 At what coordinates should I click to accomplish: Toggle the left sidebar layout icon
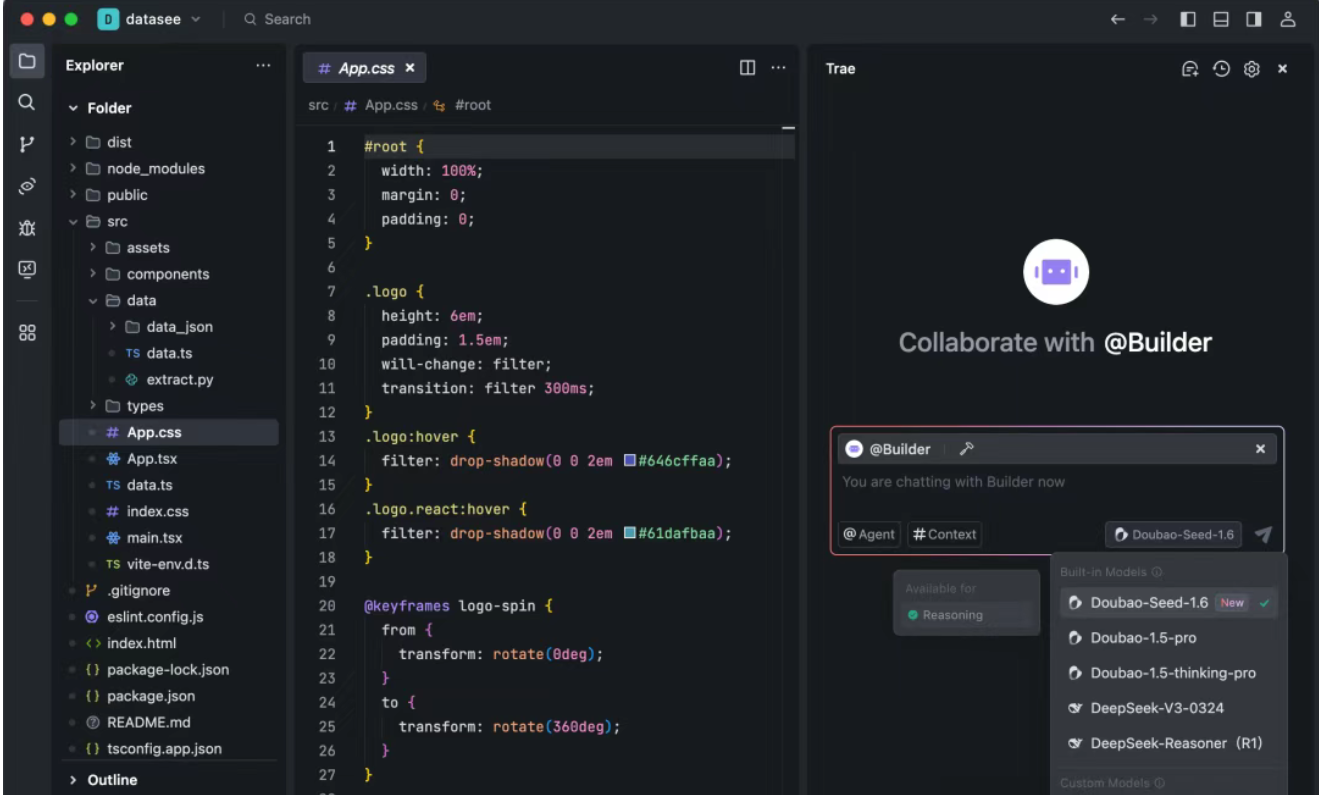[x=1188, y=19]
